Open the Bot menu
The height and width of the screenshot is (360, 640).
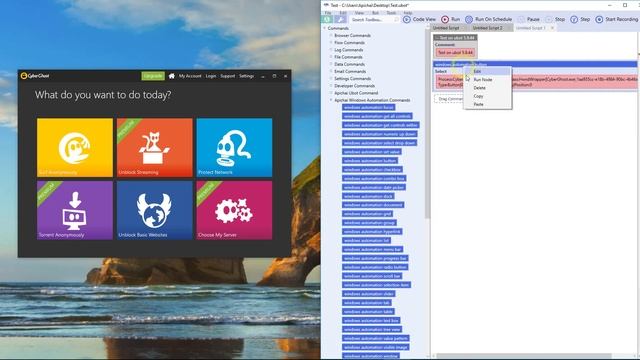tap(375, 13)
